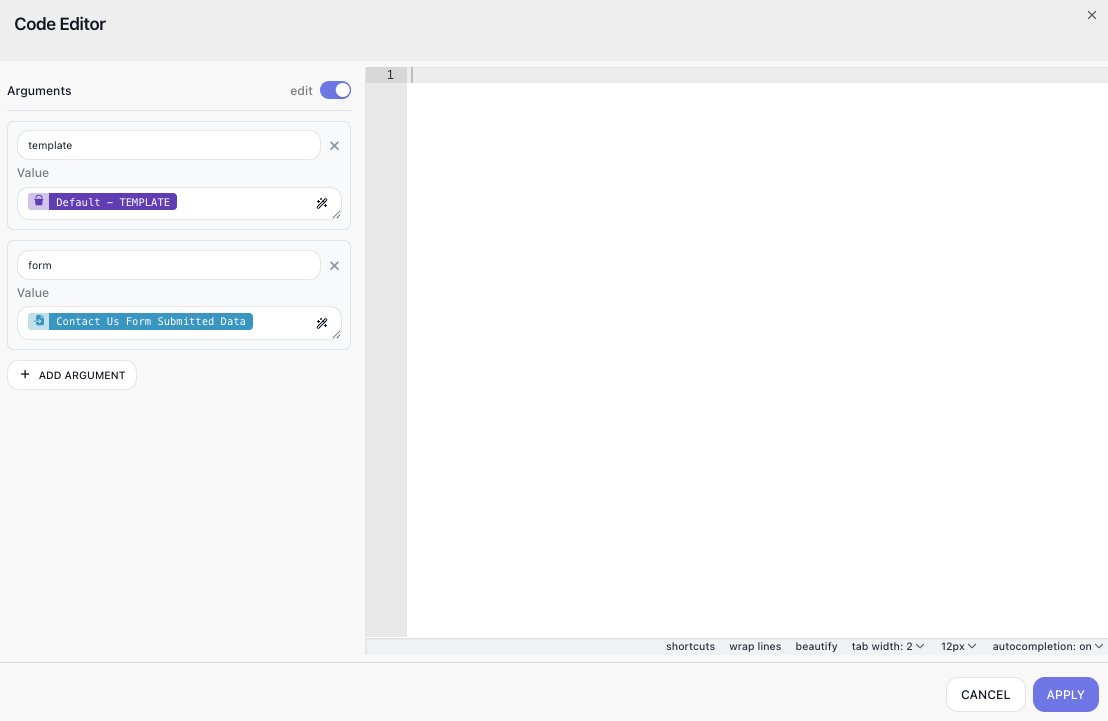Click into the code editor line 1

pos(756,75)
